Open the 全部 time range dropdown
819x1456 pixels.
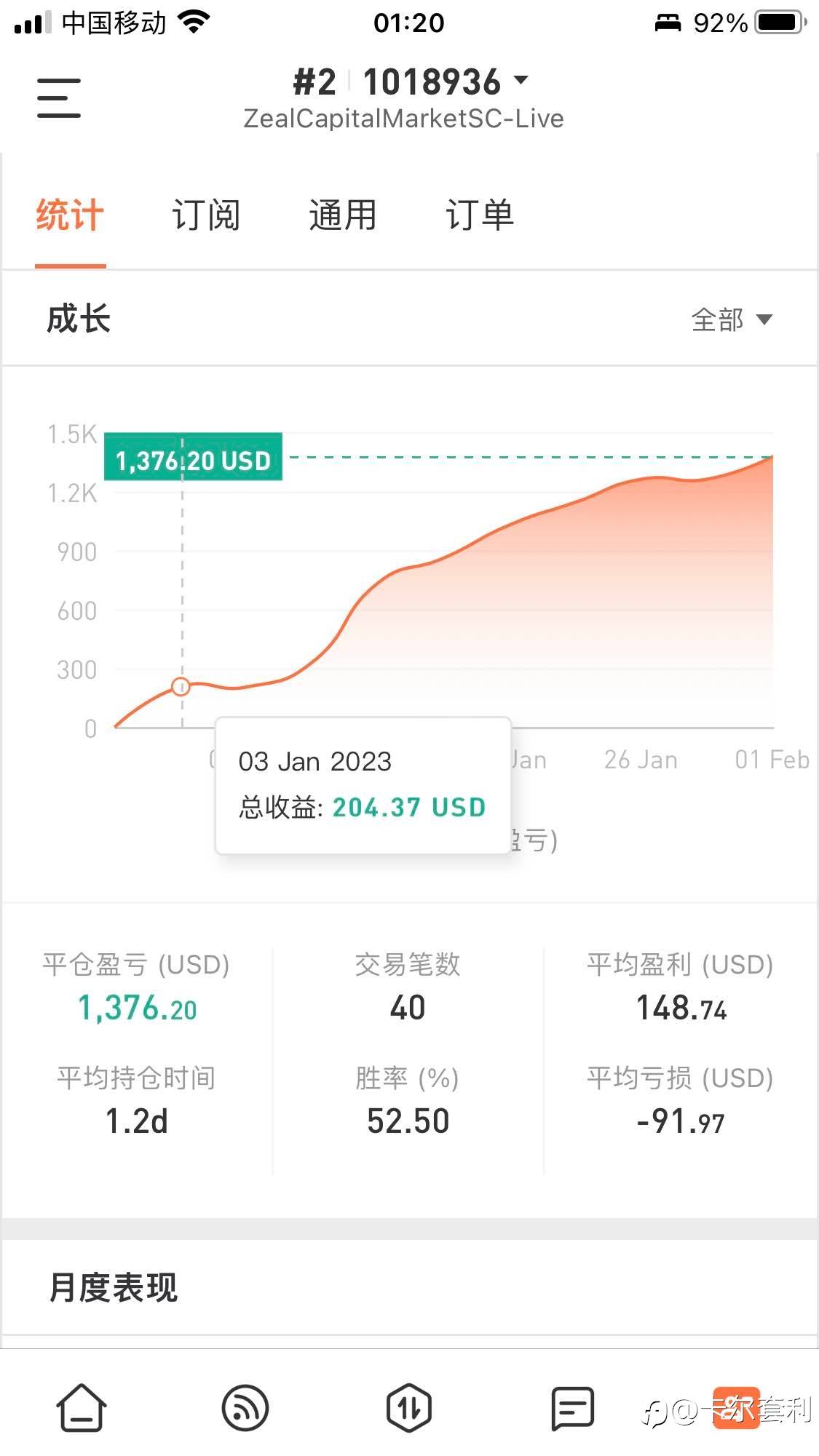point(732,319)
